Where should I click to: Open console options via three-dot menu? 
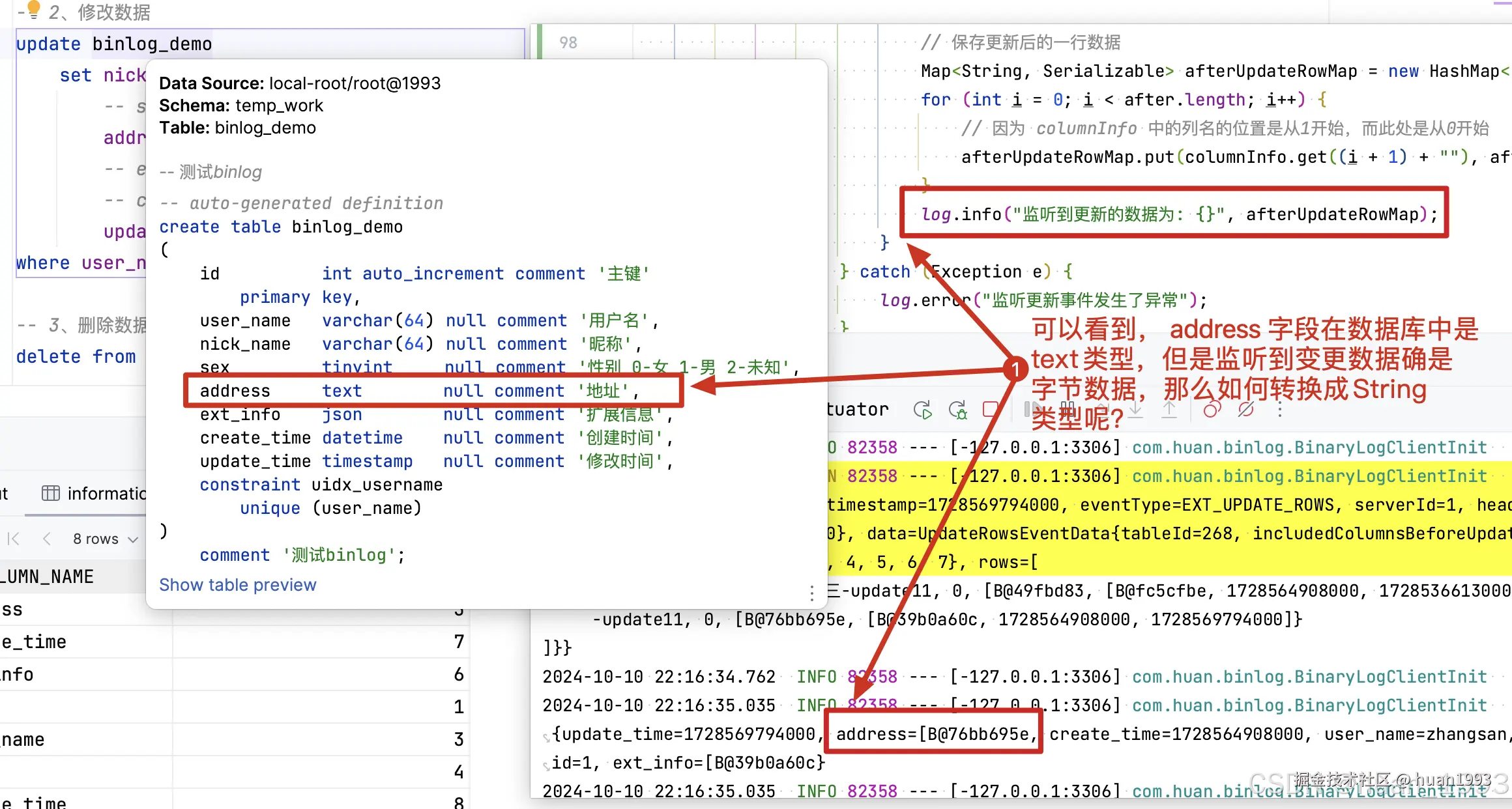[x=1280, y=409]
